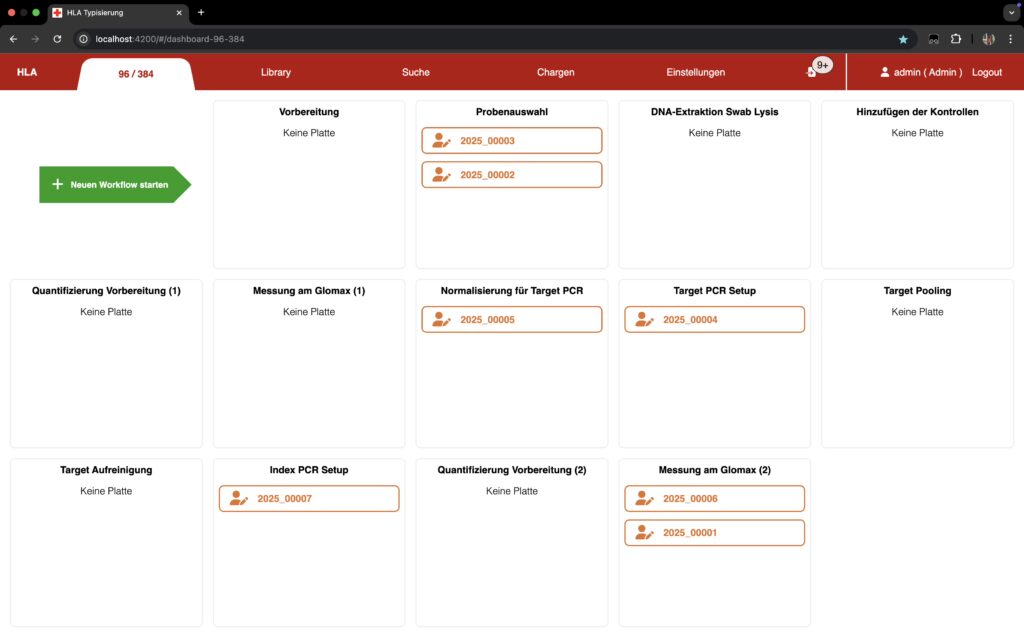Image resolution: width=1024 pixels, height=640 pixels.
Task: Open plate 2025_00006 in Messung am Glomax (2)
Action: (x=714, y=498)
